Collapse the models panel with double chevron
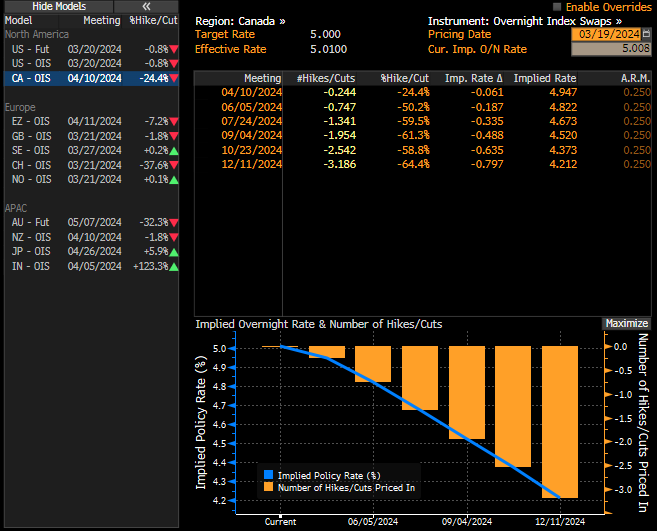The height and width of the screenshot is (531, 657). coord(145,6)
